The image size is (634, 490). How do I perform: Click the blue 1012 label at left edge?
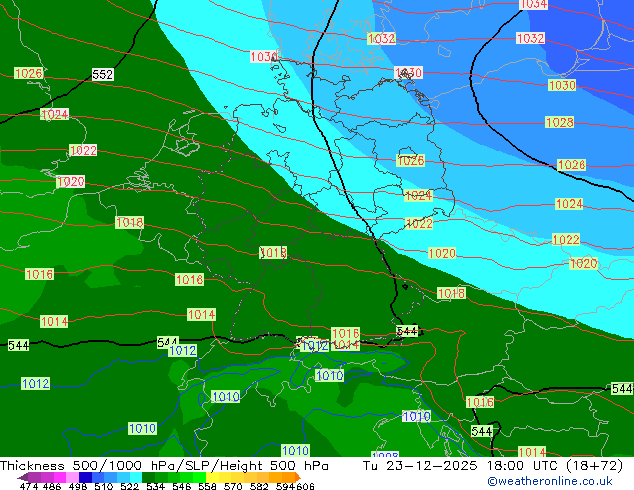(x=36, y=383)
